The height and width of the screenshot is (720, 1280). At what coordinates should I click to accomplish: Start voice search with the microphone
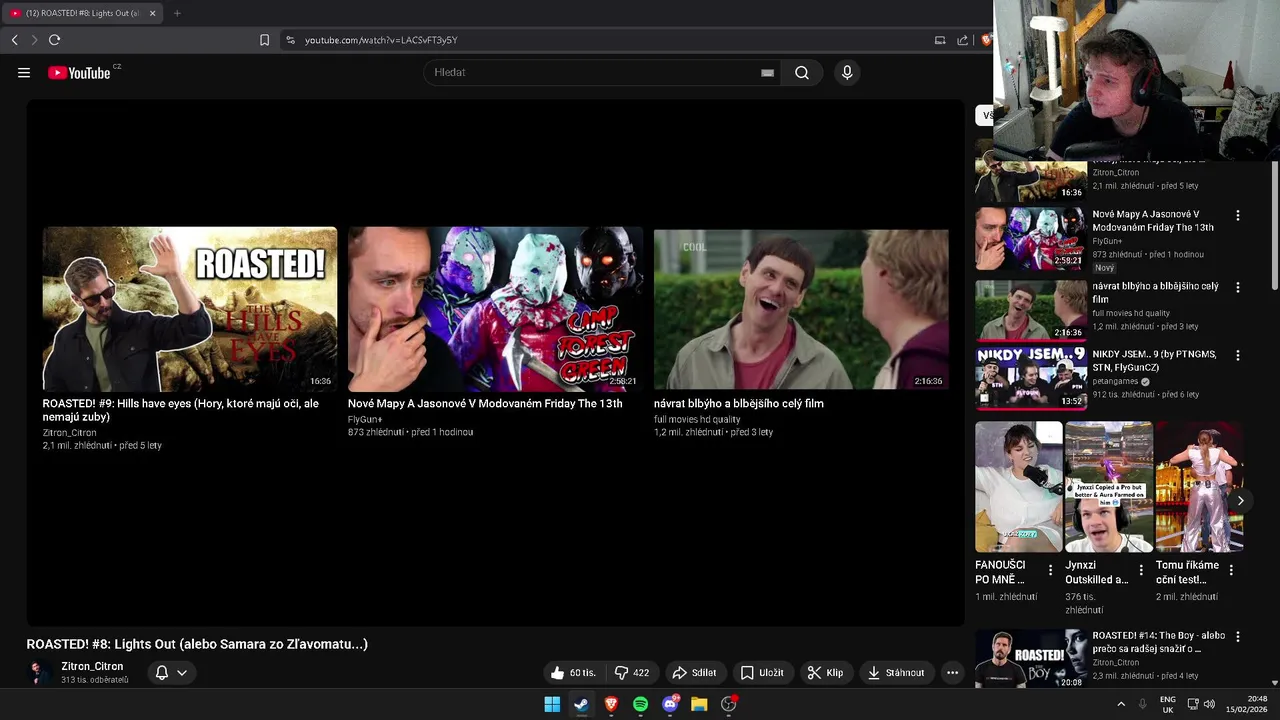(847, 72)
